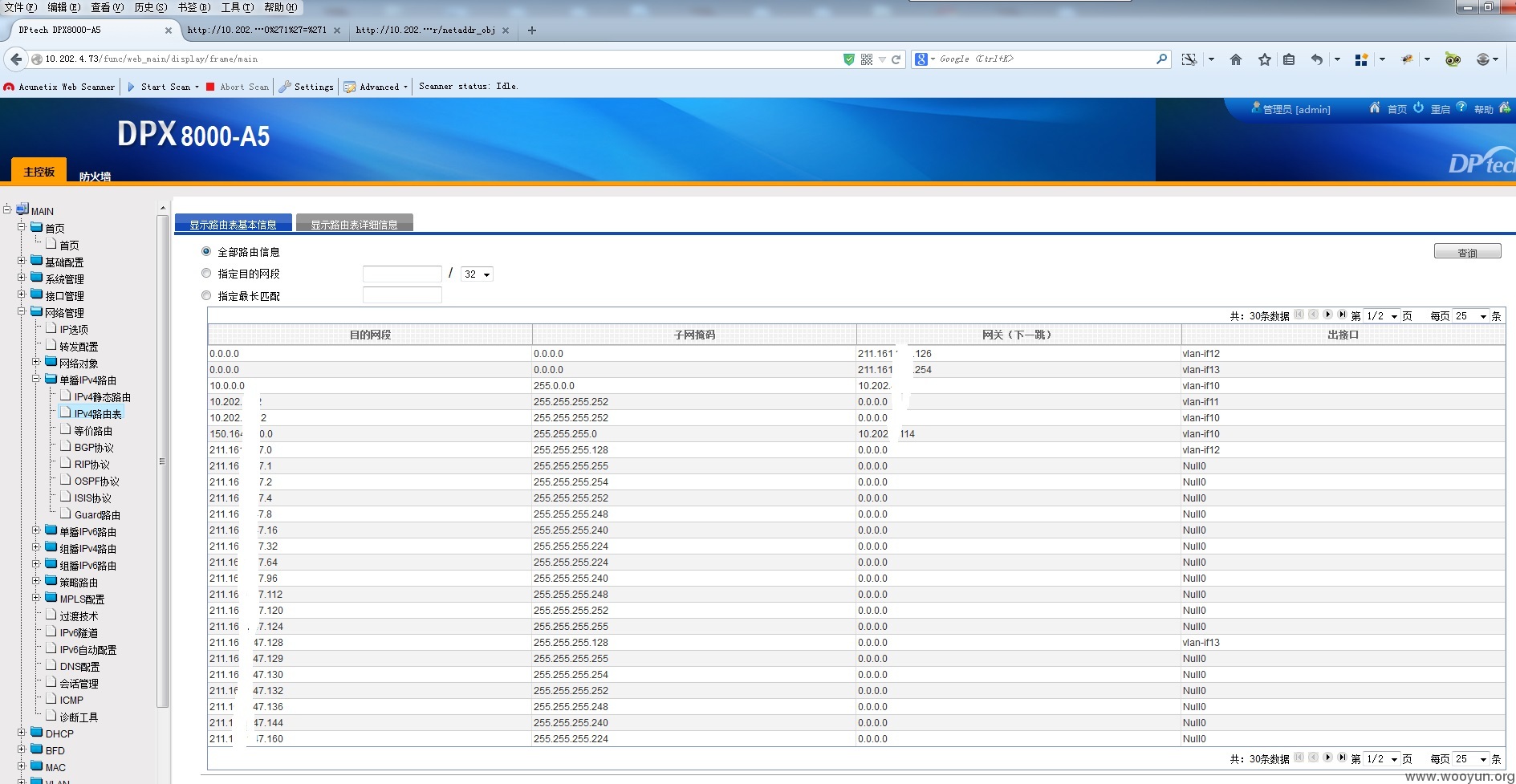Click the 首页 house icon in header
The height and width of the screenshot is (784, 1516).
[1375, 108]
